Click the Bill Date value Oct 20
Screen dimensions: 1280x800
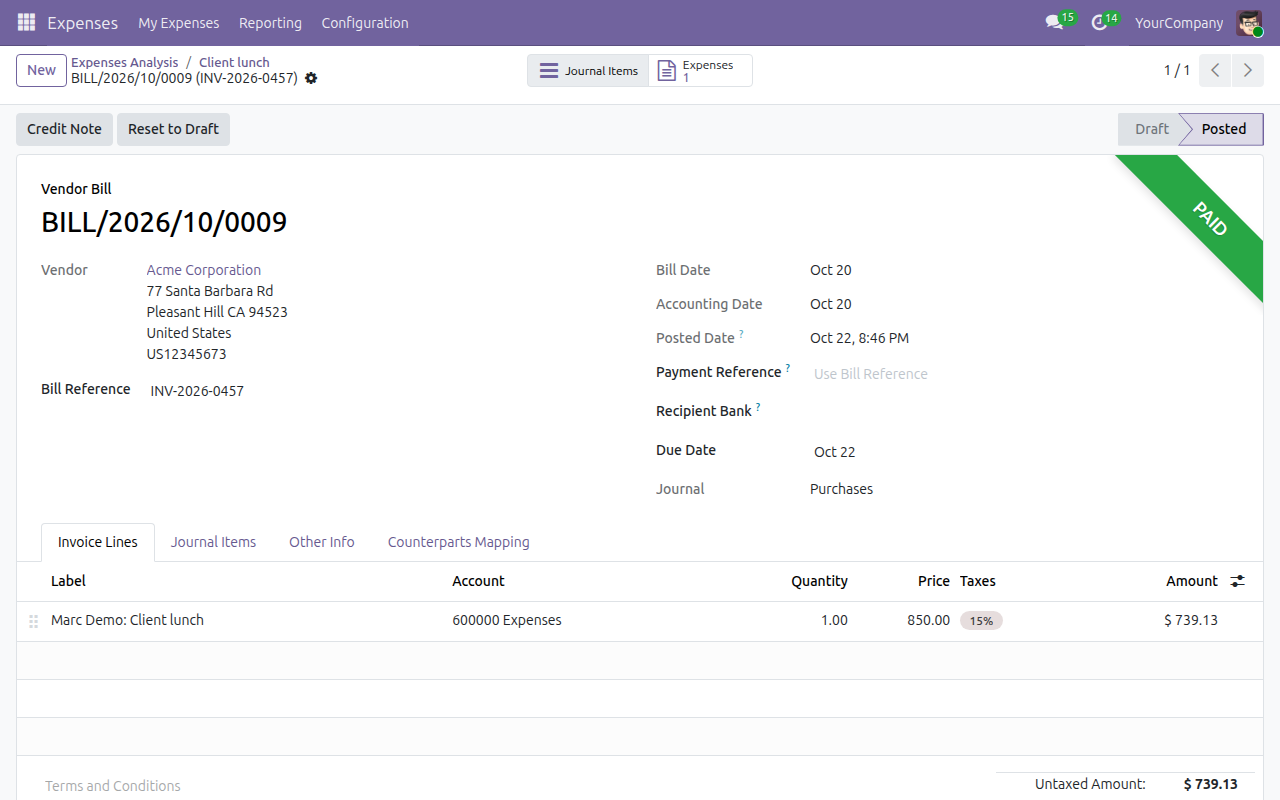(831, 270)
